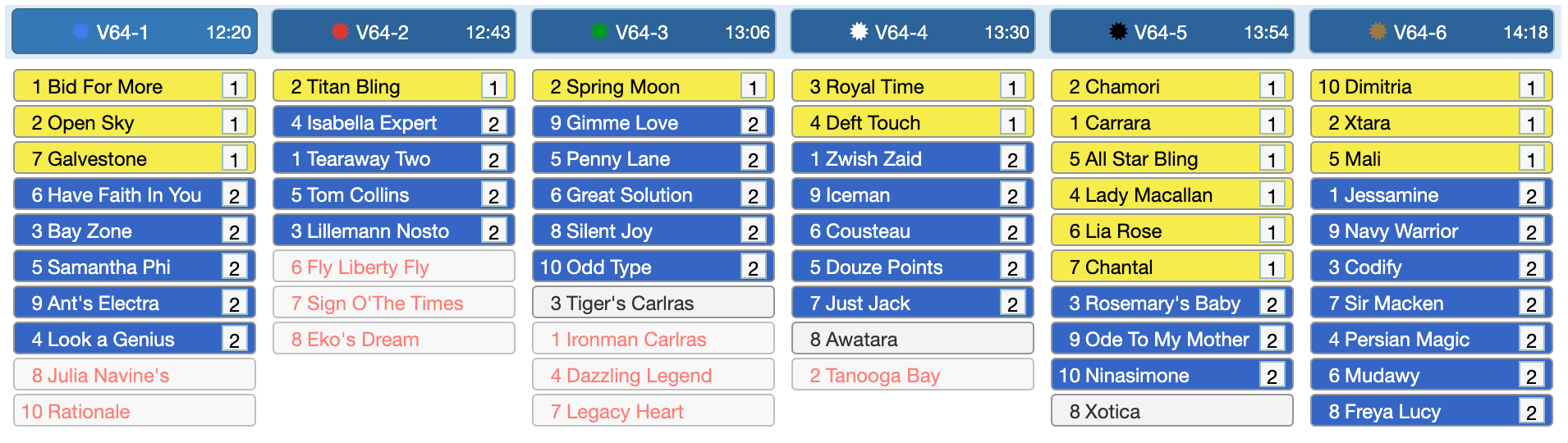Click the black star icon on V64-5

click(x=1118, y=32)
